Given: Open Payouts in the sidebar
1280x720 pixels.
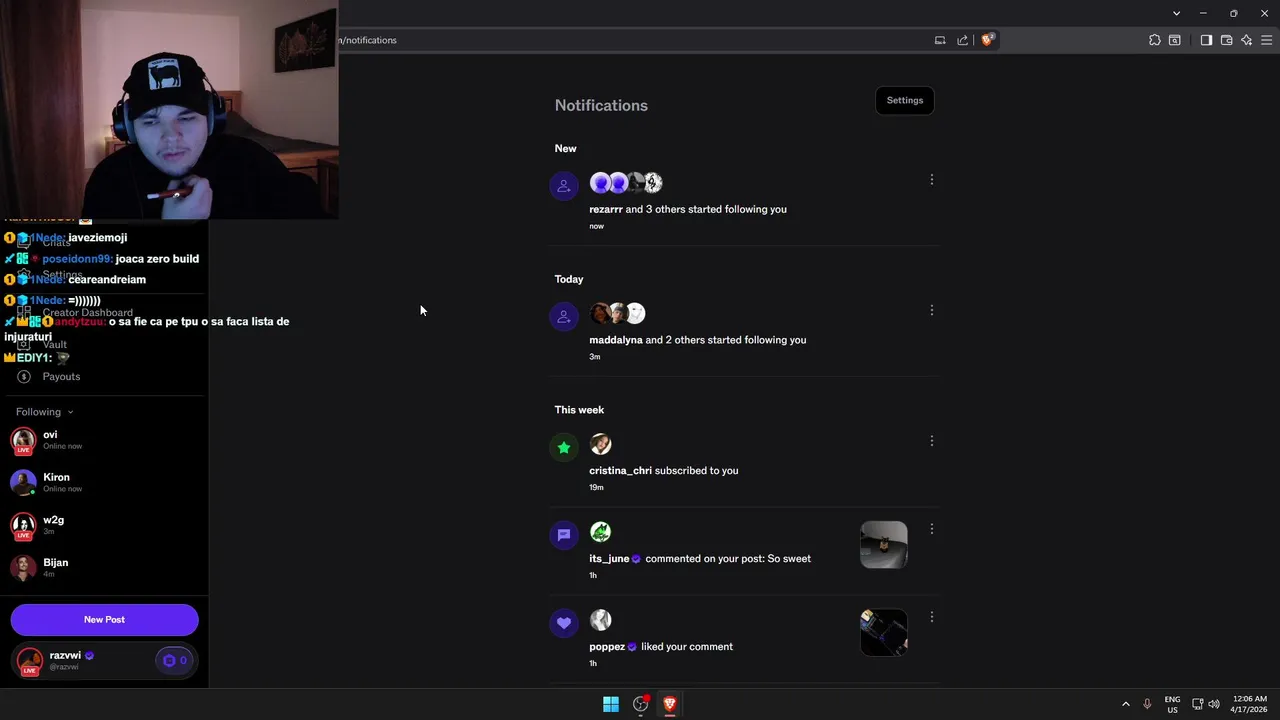Looking at the screenshot, I should click(61, 376).
